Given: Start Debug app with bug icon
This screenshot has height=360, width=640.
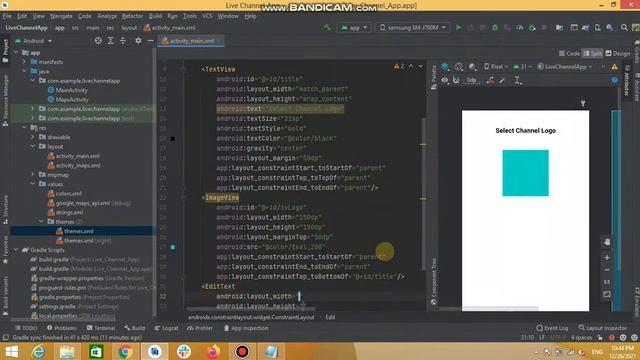Looking at the screenshot, I should coord(495,28).
